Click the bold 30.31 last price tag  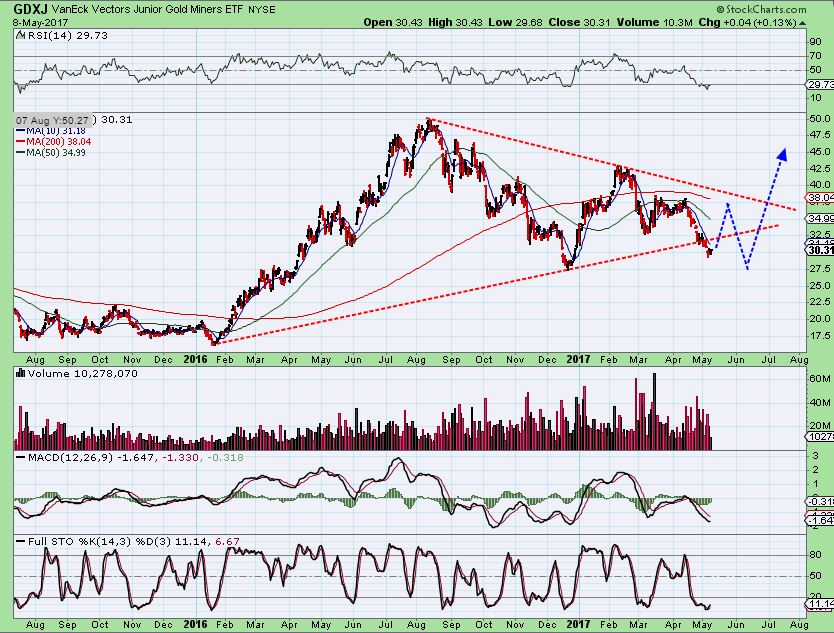point(820,250)
